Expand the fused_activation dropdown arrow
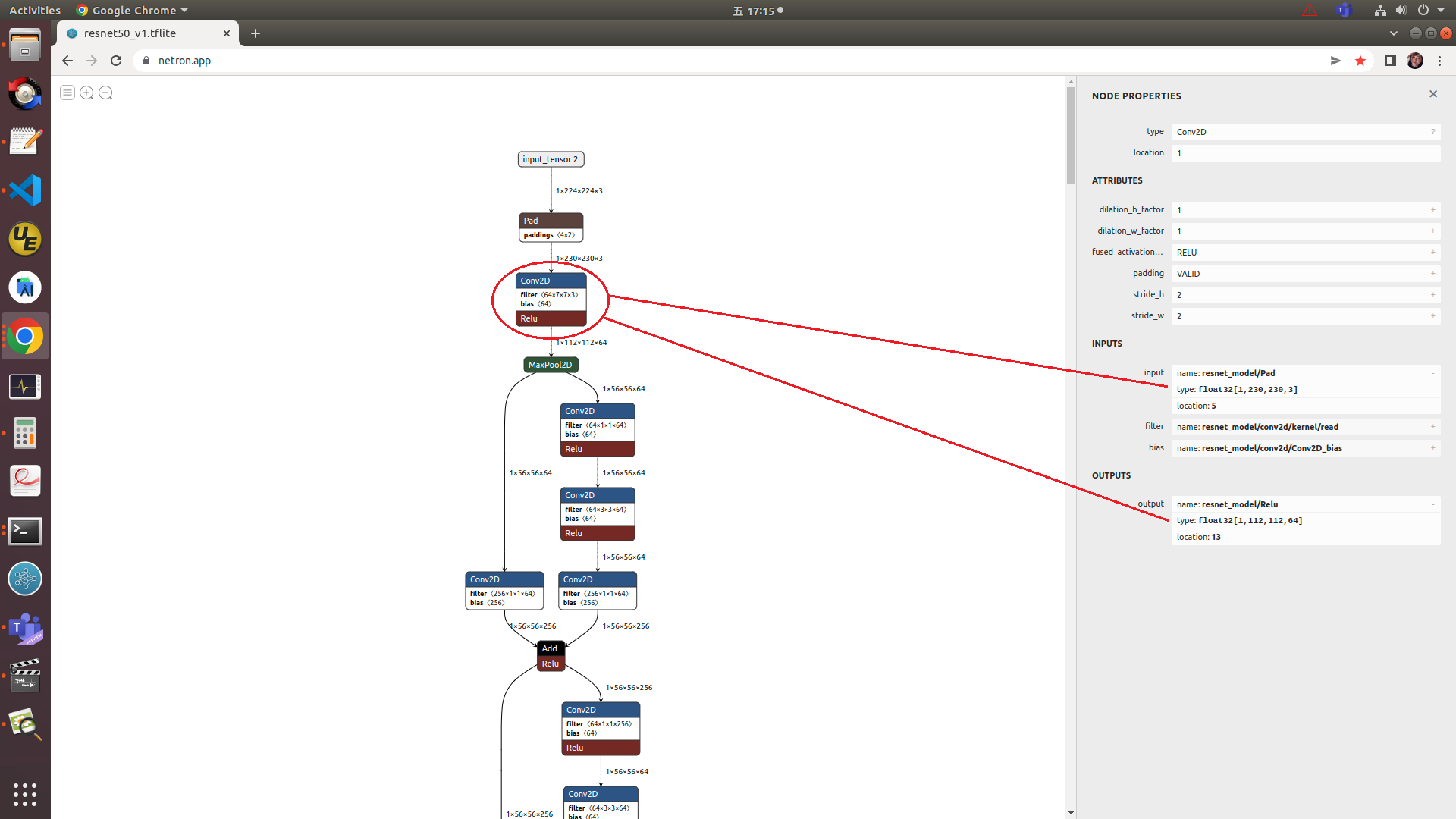The height and width of the screenshot is (819, 1456). pos(1432,252)
